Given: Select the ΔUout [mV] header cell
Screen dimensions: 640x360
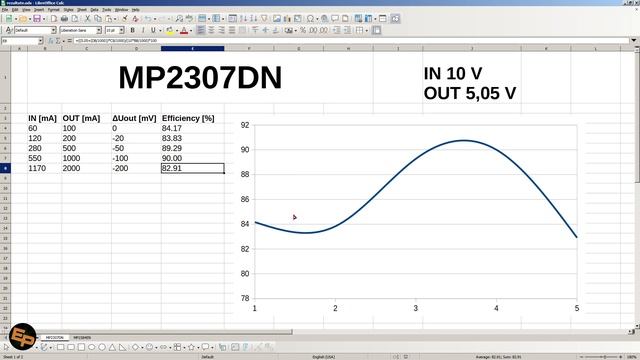Looking at the screenshot, I should click(x=136, y=118).
